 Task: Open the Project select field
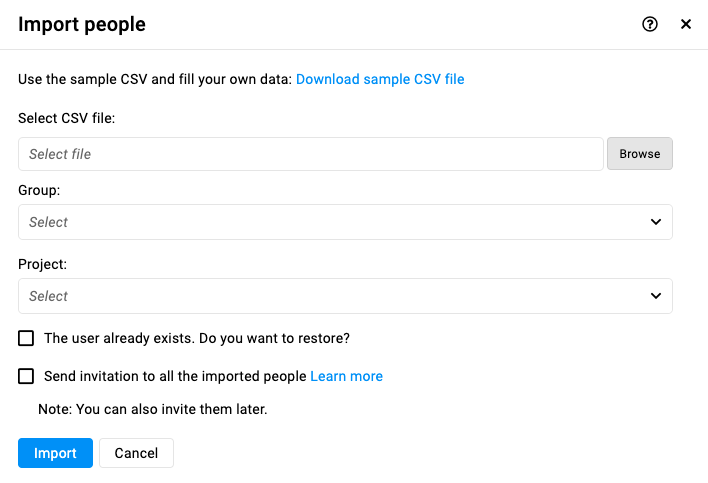345,296
